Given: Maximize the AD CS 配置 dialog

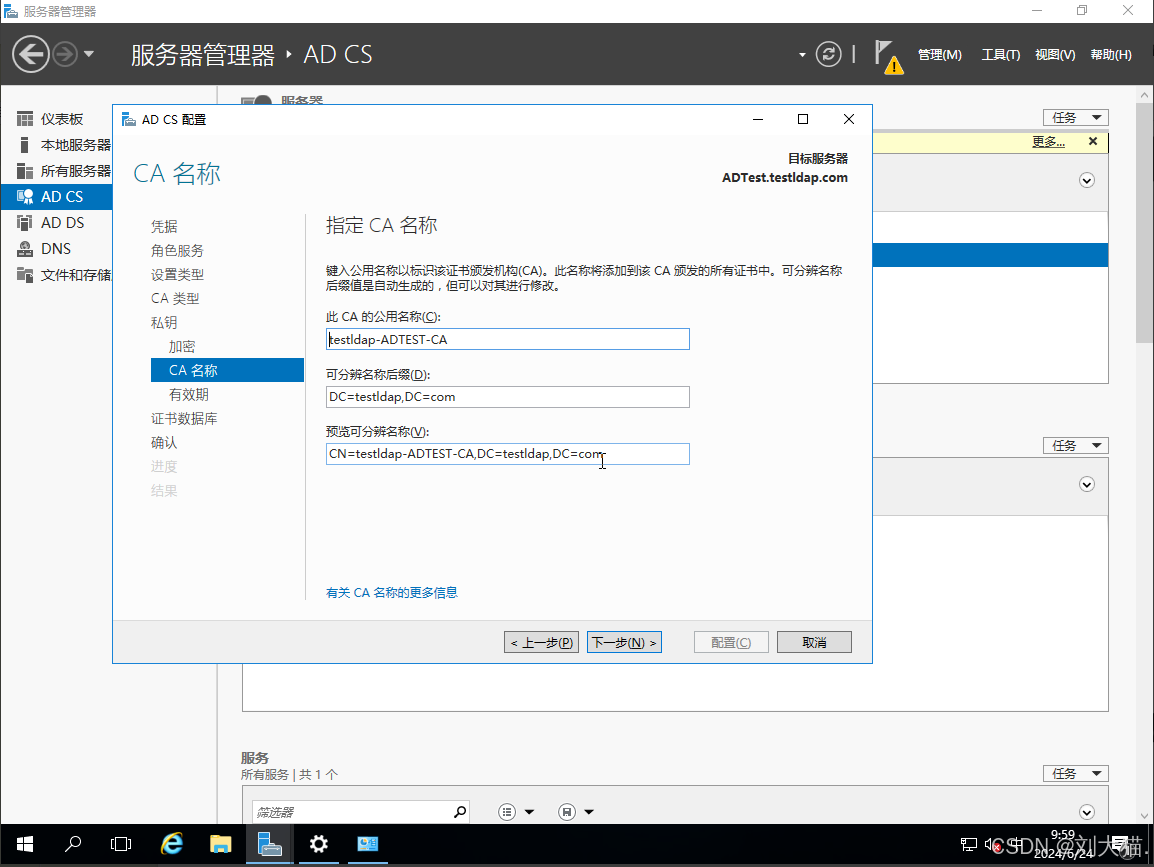Looking at the screenshot, I should point(803,119).
